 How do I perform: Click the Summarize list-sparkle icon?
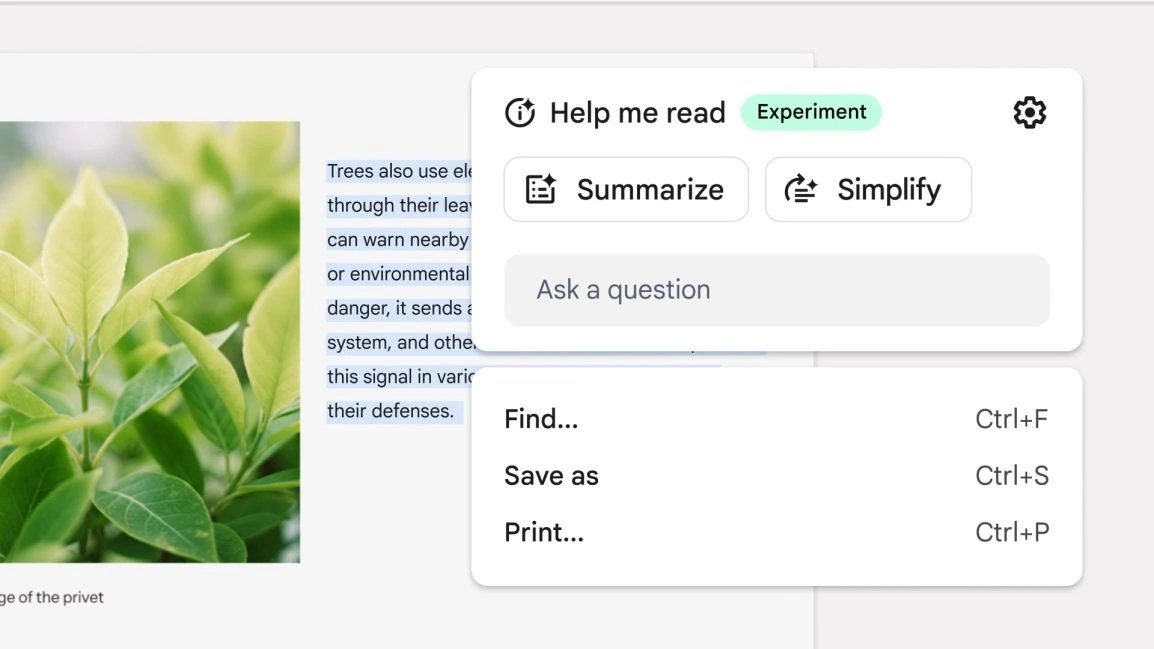[x=541, y=189]
